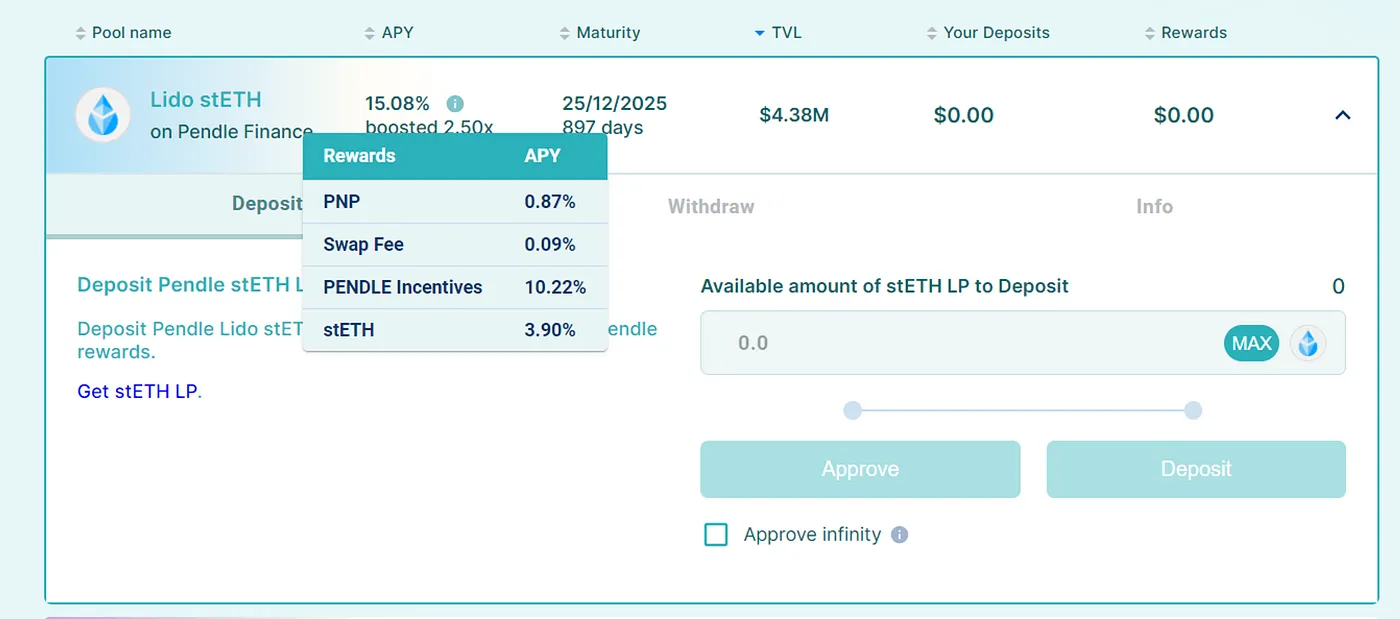Image resolution: width=1400 pixels, height=619 pixels.
Task: Click the sort arrows beside Pool name
Action: pos(81,33)
